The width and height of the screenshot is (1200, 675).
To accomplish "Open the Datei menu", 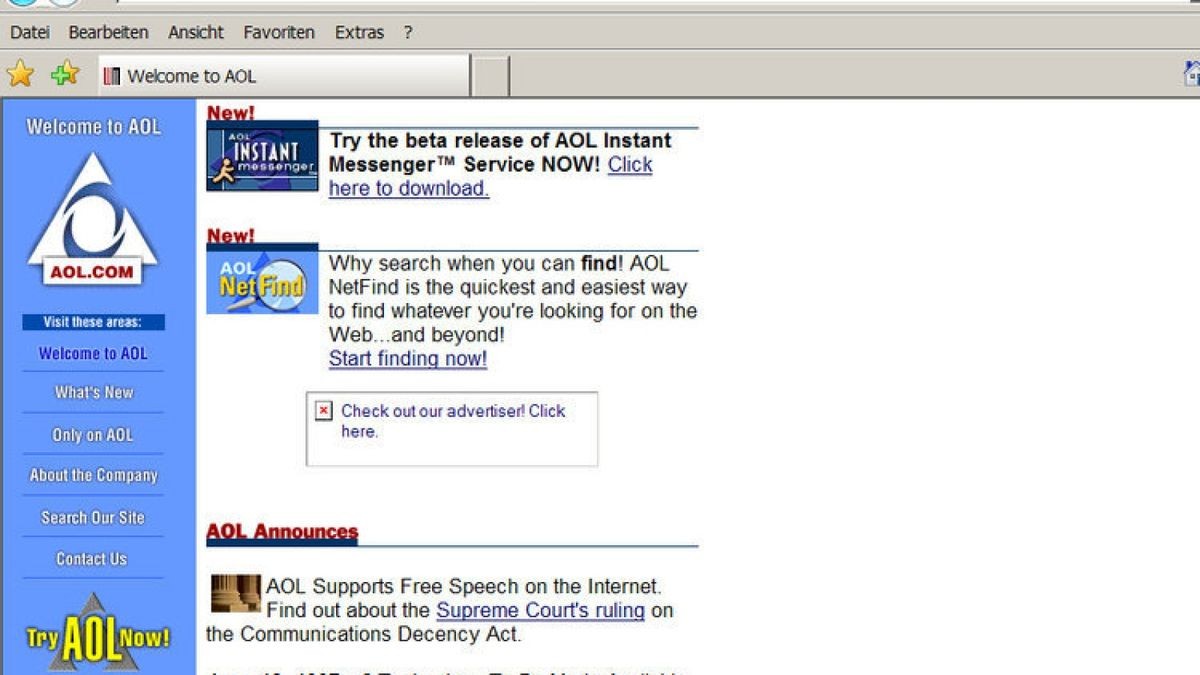I will click(x=29, y=32).
